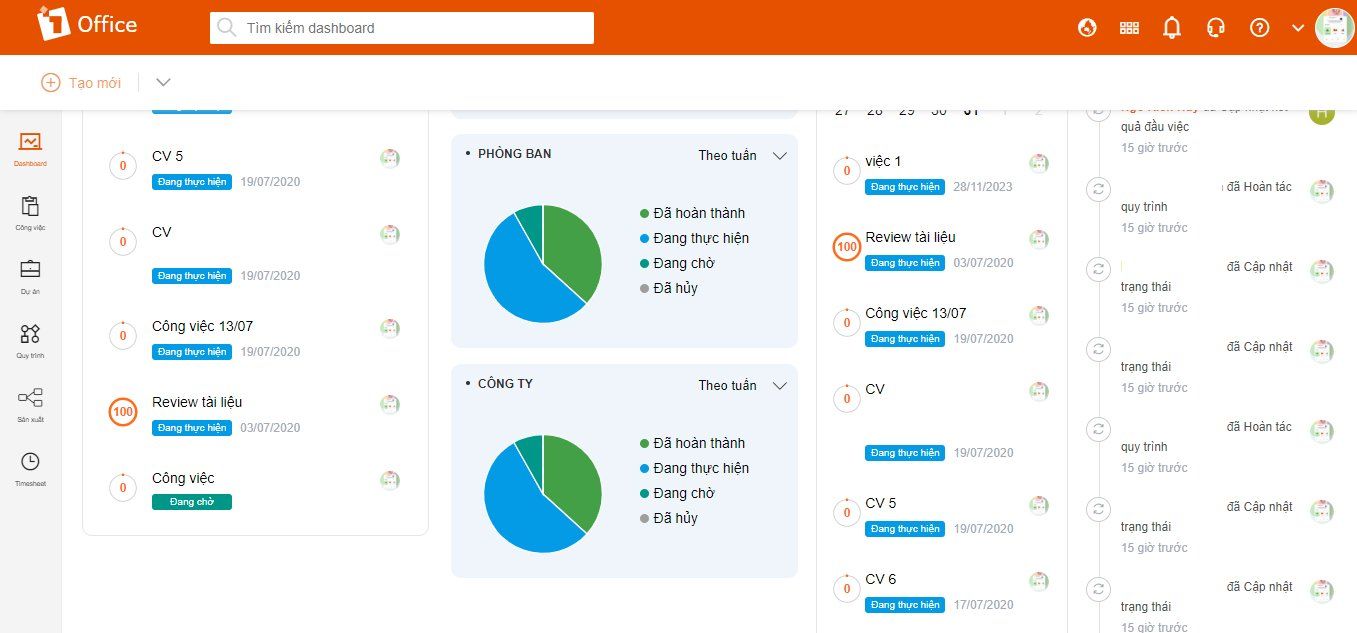This screenshot has height=633, width=1357.
Task: Click the help question mark icon
Action: [x=1259, y=28]
